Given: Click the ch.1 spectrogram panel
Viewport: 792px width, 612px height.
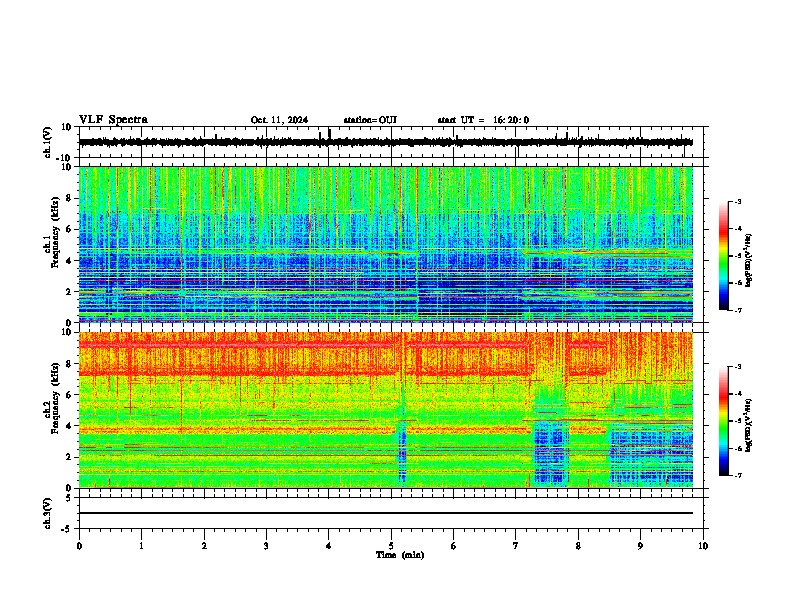Looking at the screenshot, I should pyautogui.click(x=385, y=244).
